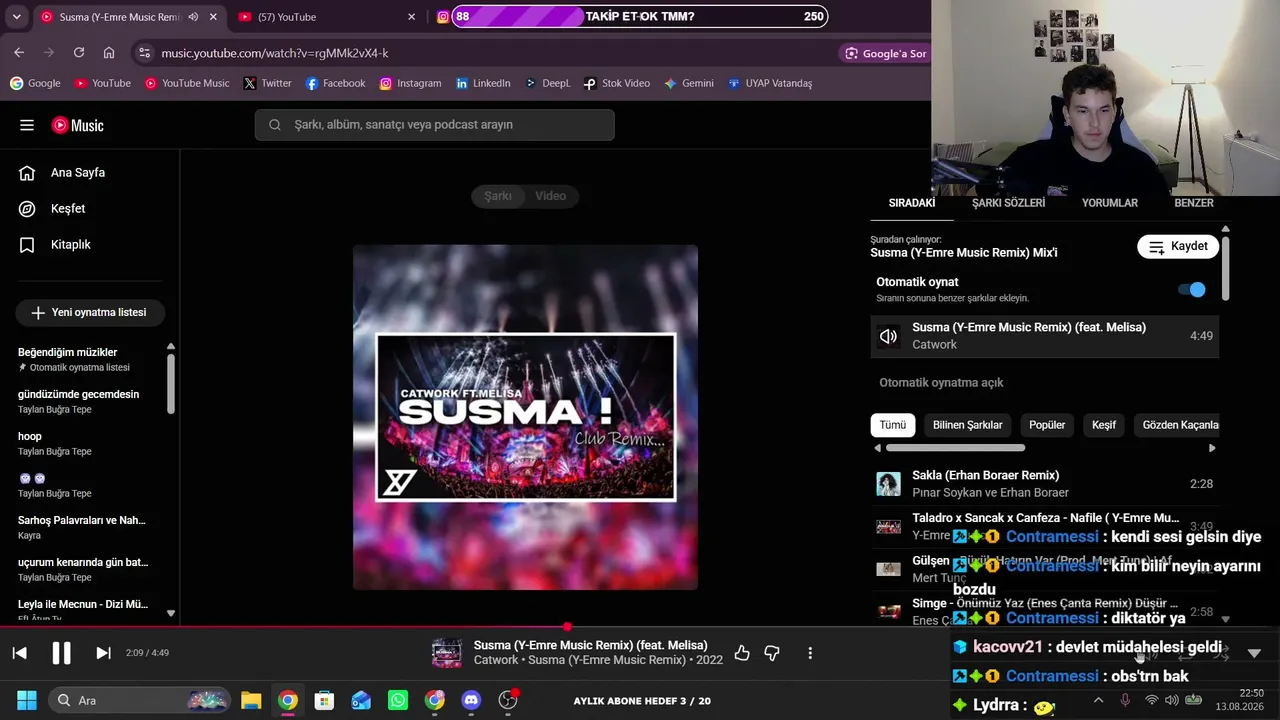The image size is (1280, 720).
Task: Click the YouTube Music logo
Action: [78, 125]
